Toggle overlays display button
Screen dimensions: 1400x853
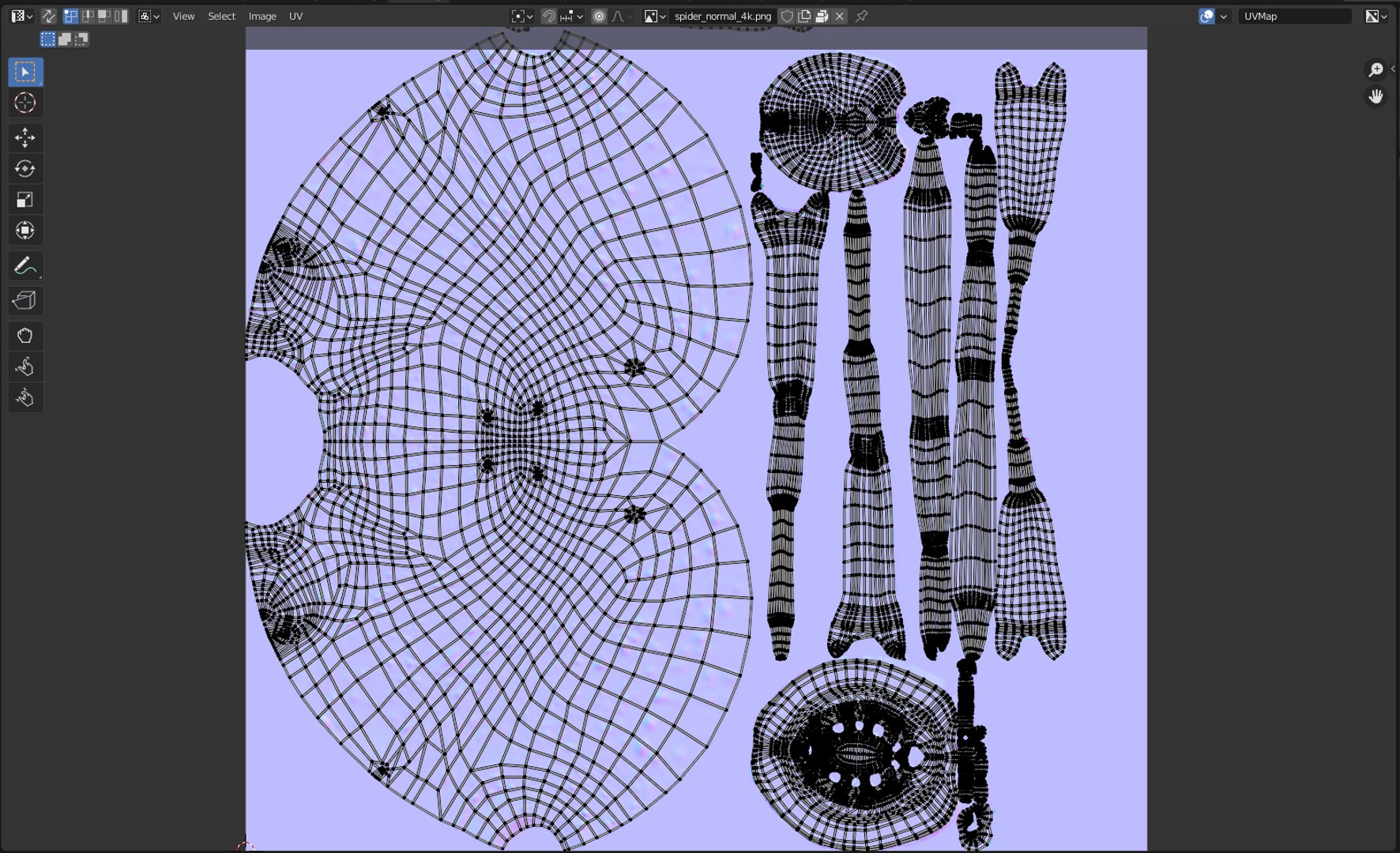1206,16
